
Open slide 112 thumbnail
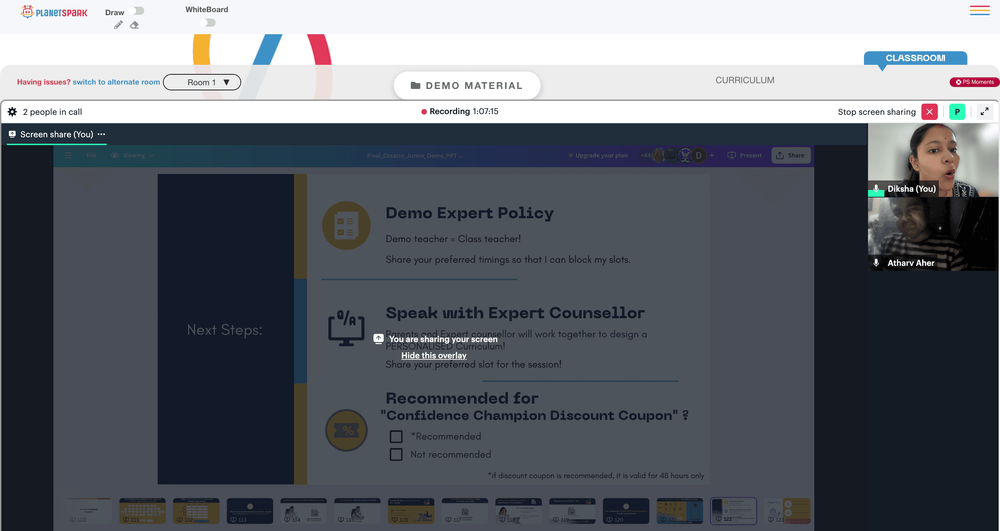[196, 511]
